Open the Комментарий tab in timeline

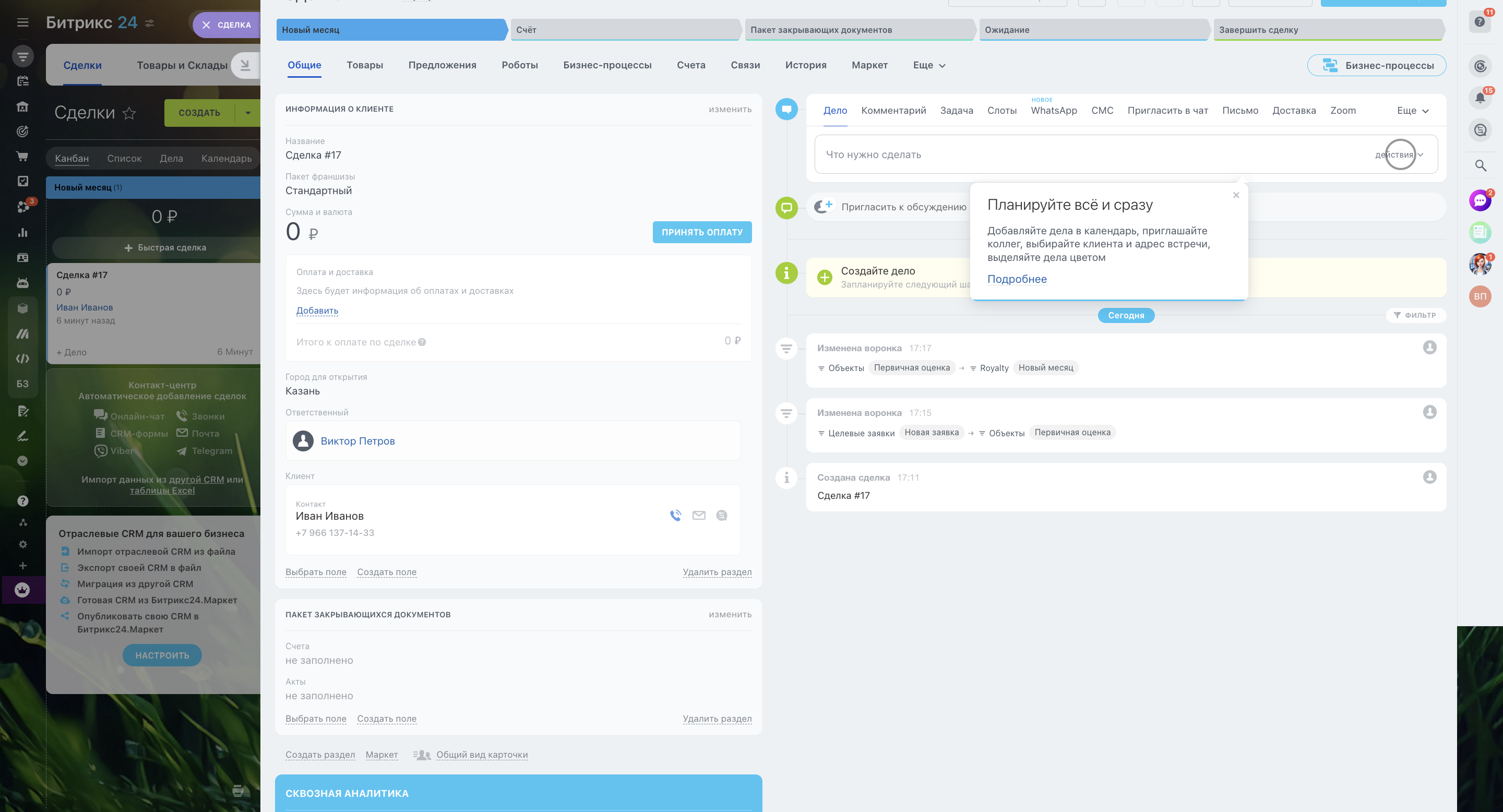(893, 110)
